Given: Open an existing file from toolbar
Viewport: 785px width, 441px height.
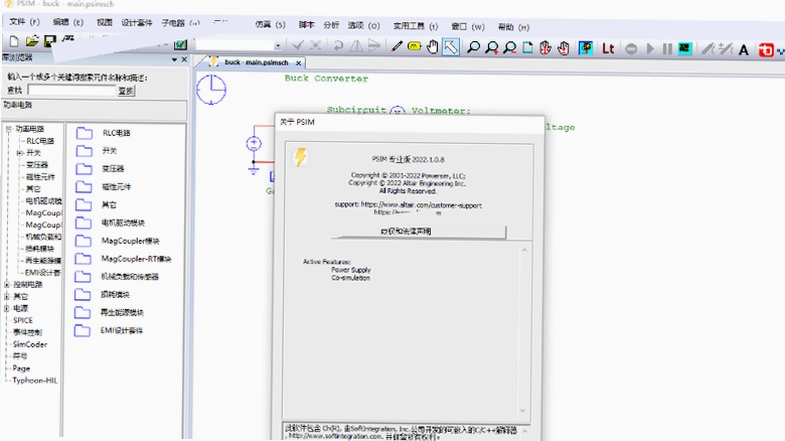Looking at the screenshot, I should tap(32, 42).
